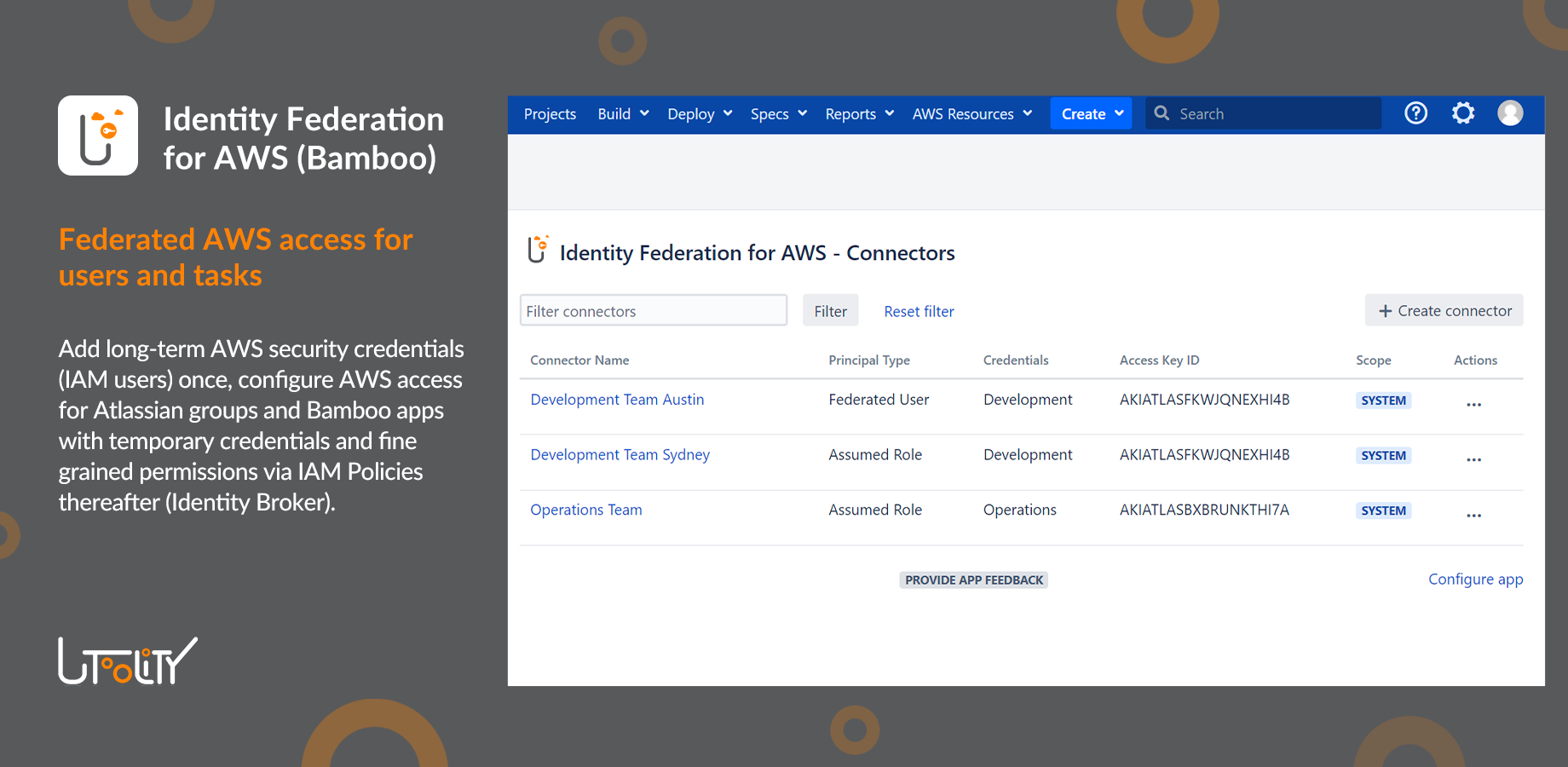The height and width of the screenshot is (767, 1568).
Task: Click access key AKIATLASBXBRUNKTHI7A
Action: (1204, 510)
